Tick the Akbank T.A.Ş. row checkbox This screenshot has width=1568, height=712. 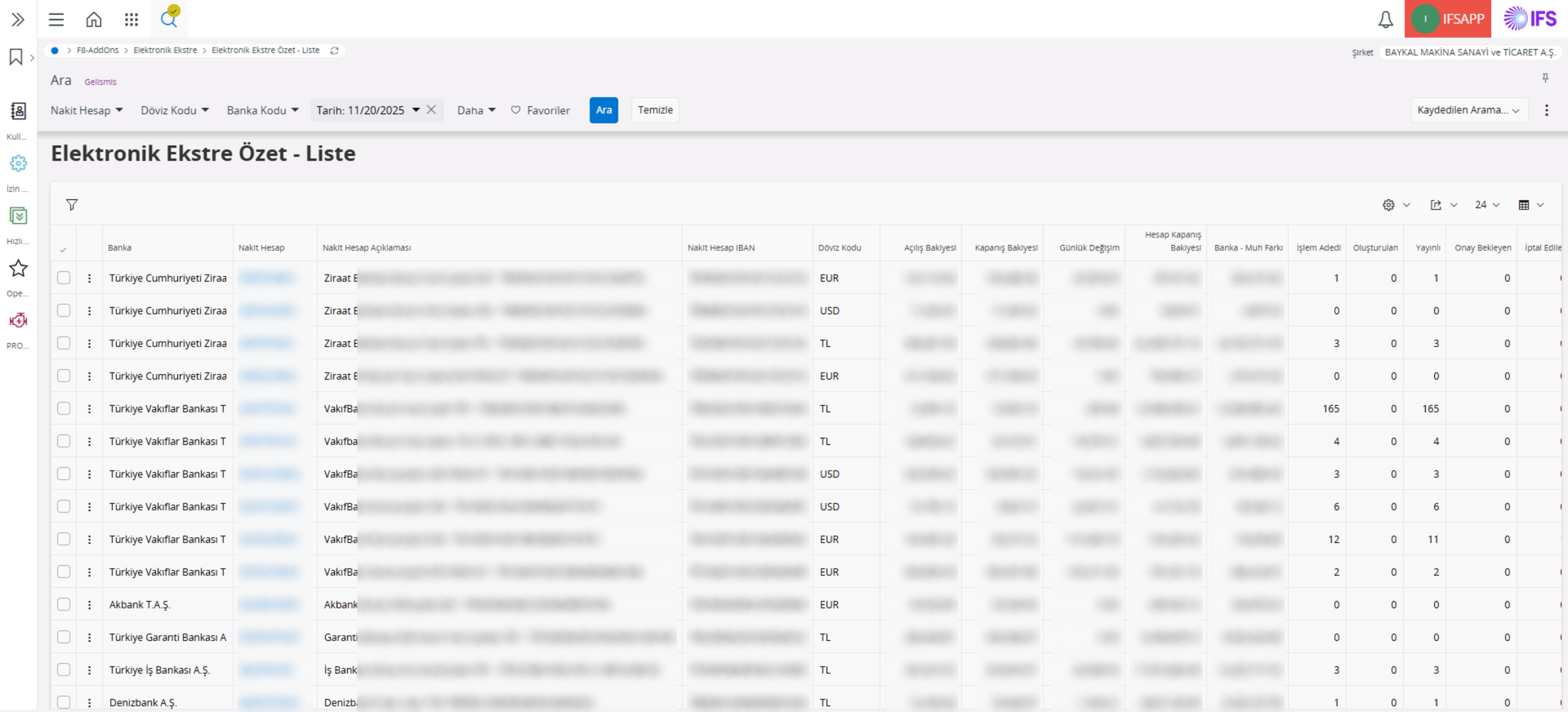tap(64, 604)
